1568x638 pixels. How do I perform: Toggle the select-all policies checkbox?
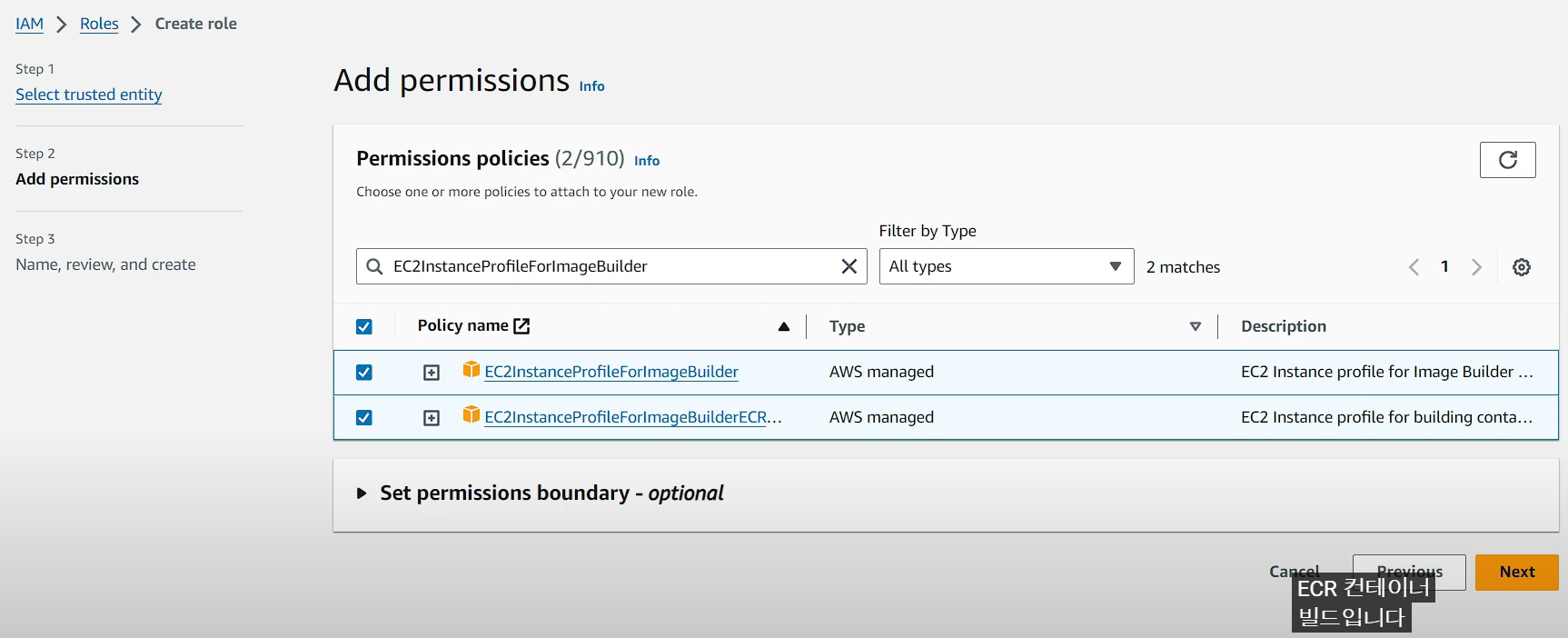364,326
